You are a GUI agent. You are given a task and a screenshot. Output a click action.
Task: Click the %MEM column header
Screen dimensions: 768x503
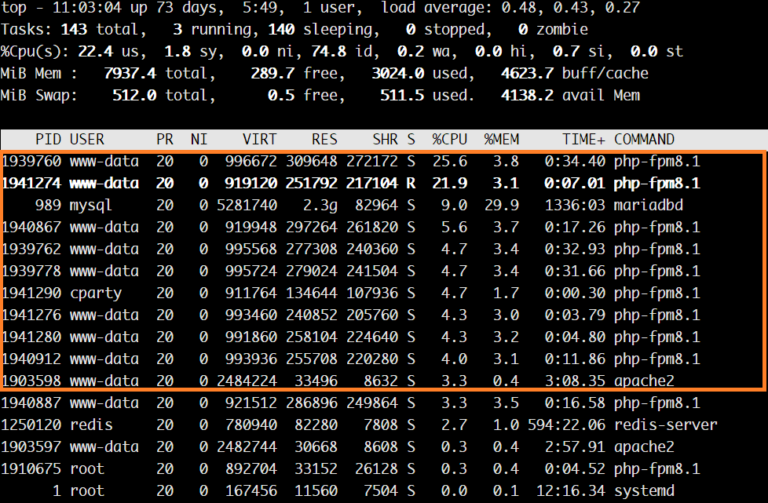coord(502,139)
